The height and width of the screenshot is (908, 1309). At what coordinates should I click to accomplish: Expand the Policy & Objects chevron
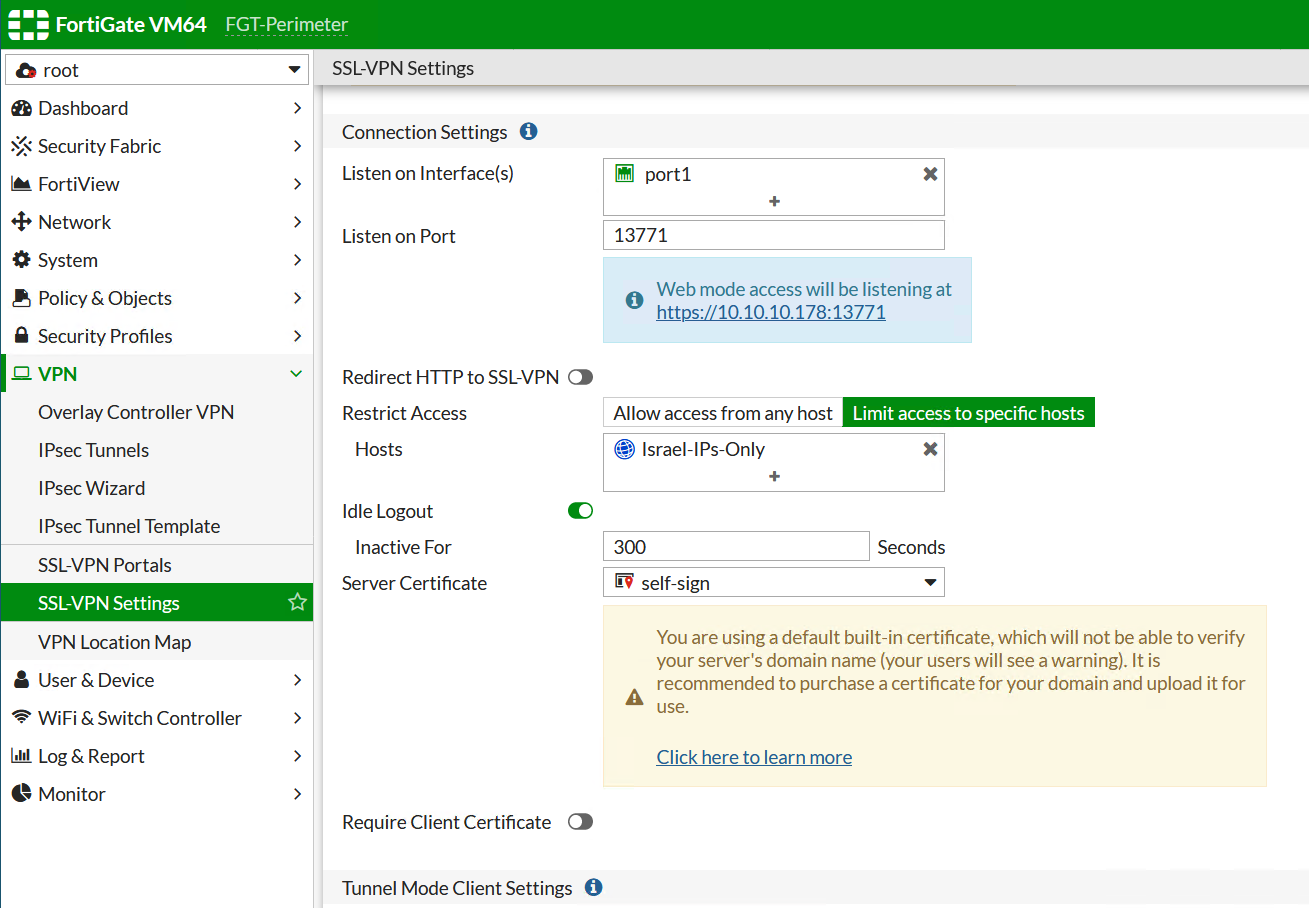point(297,298)
